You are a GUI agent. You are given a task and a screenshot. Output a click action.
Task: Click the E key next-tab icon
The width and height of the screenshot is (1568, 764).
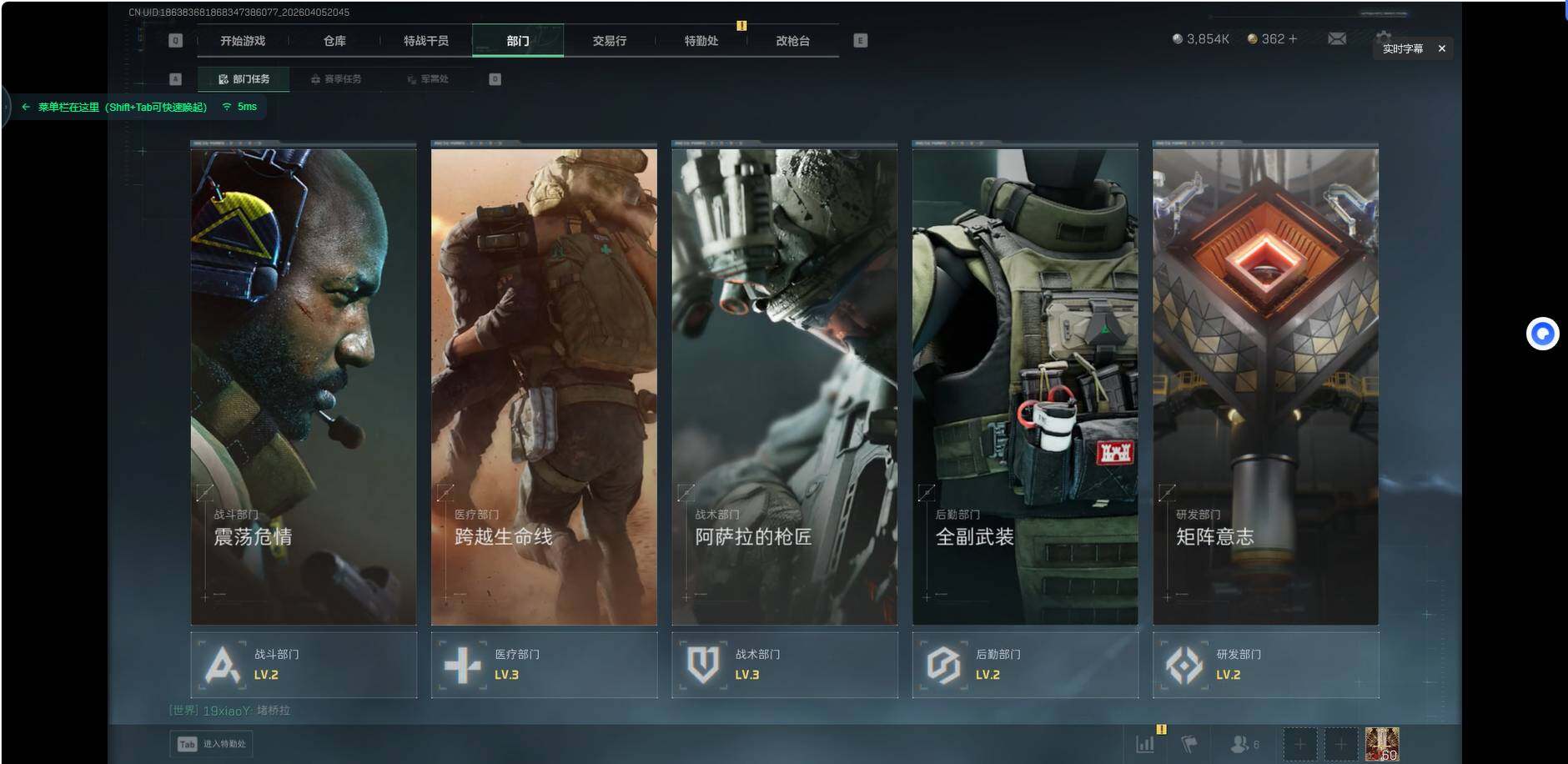click(861, 40)
